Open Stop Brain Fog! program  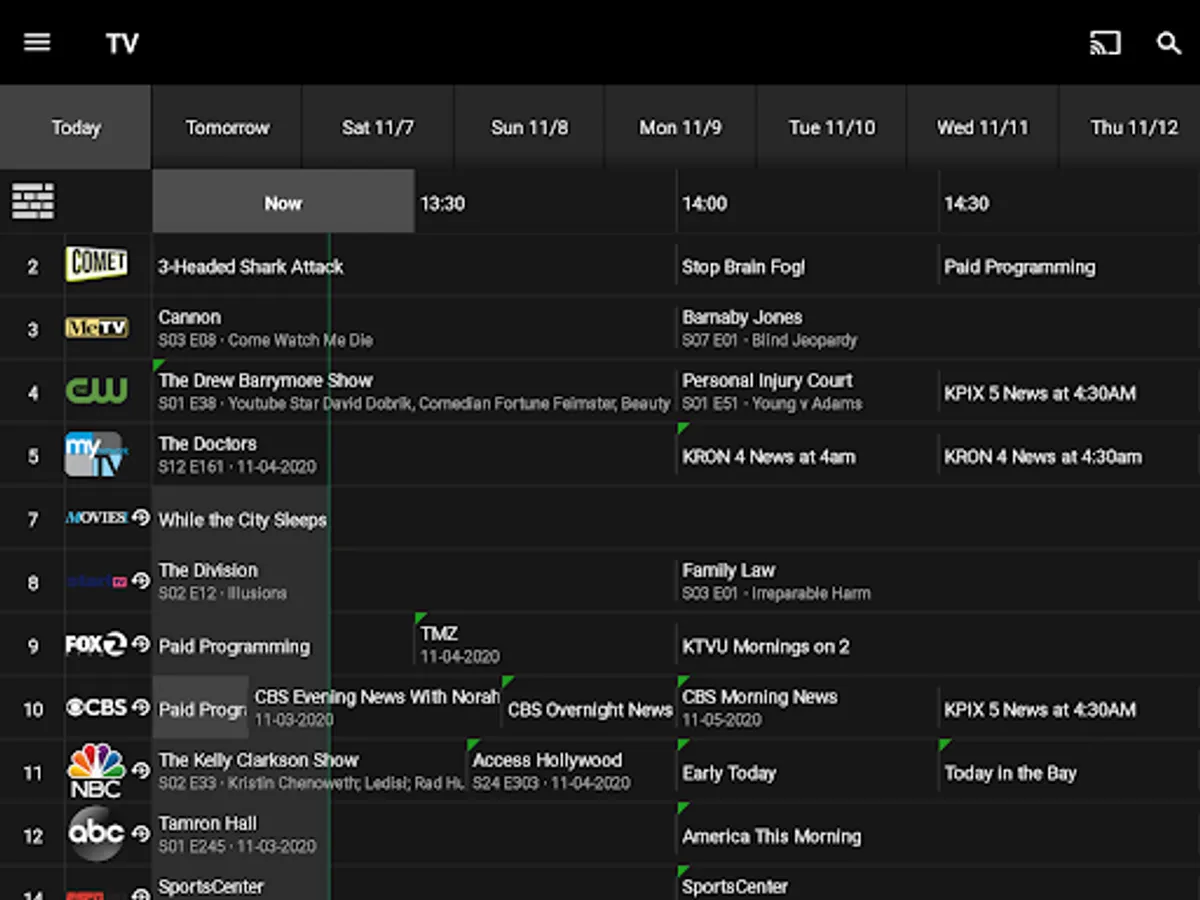(x=807, y=266)
